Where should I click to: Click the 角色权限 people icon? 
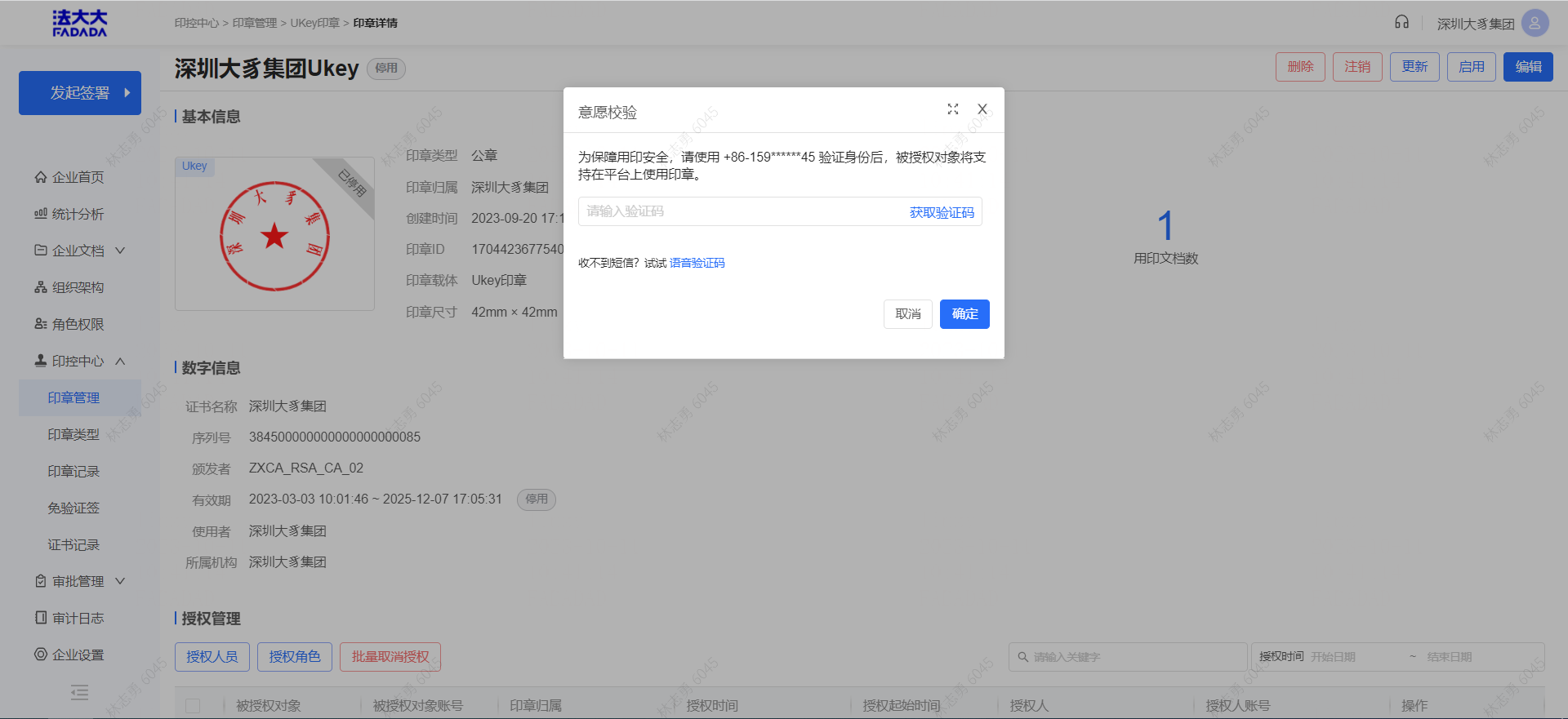(x=41, y=324)
